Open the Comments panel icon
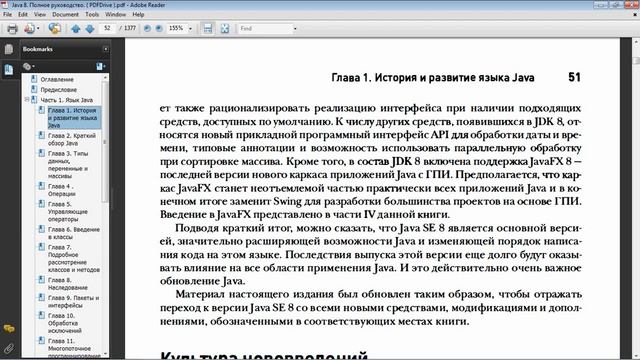Viewport: 640px width, 360px height. click(9, 328)
